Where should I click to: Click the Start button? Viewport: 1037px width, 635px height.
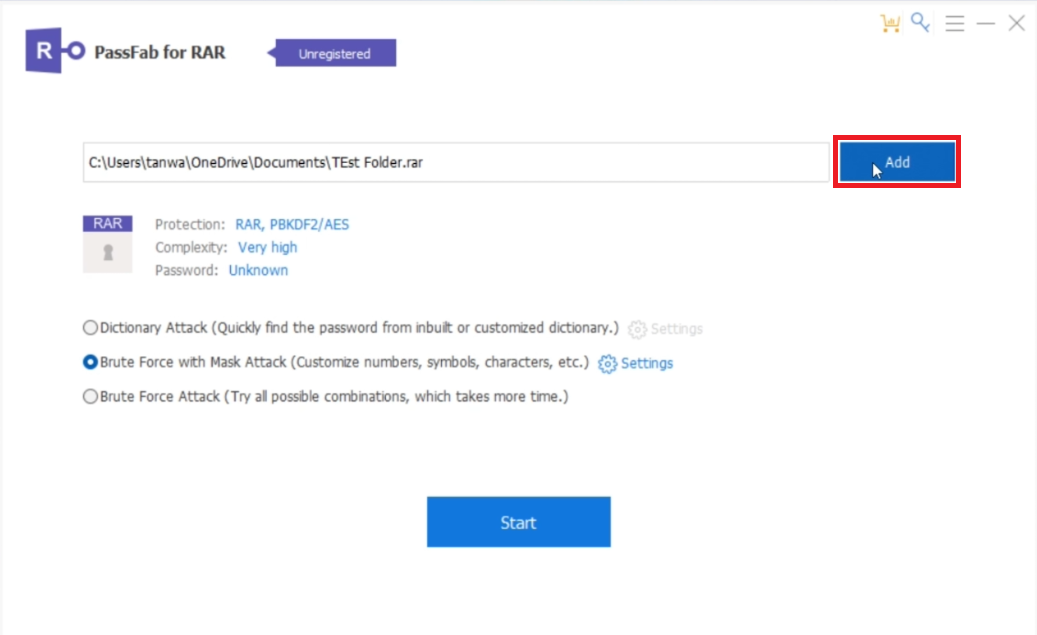click(518, 522)
